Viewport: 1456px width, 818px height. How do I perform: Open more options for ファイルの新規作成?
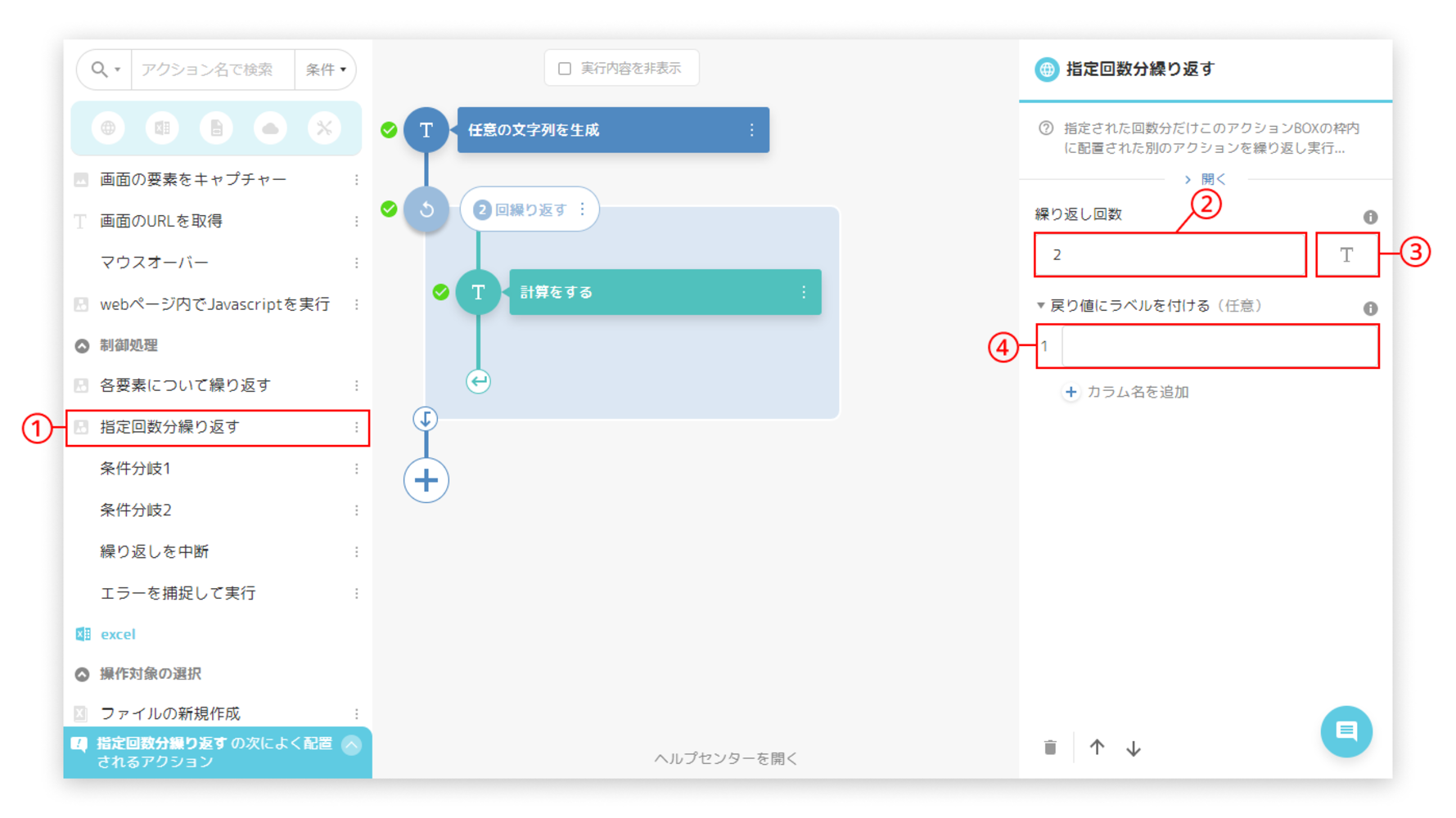point(357,713)
